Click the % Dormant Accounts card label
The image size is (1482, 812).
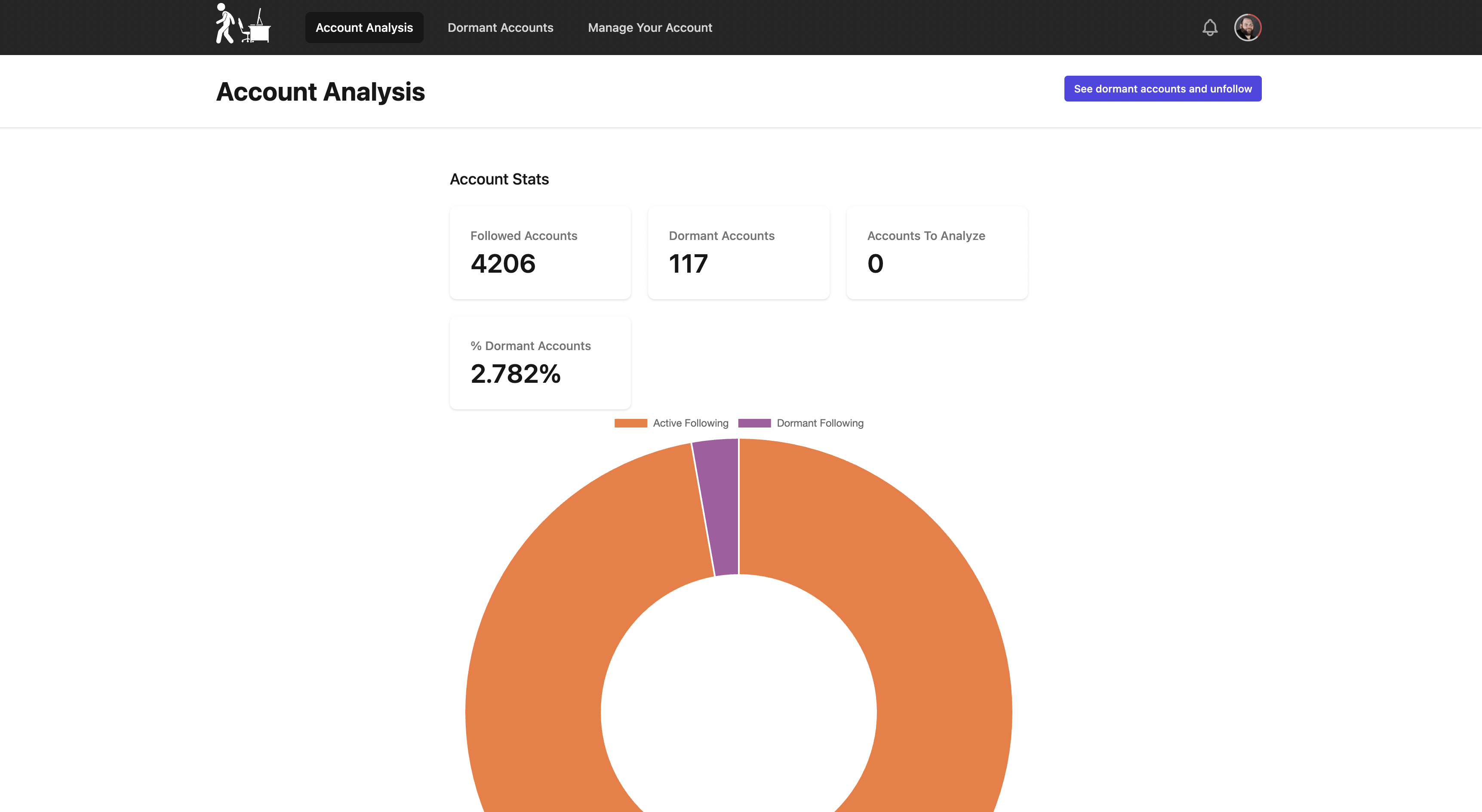click(530, 346)
